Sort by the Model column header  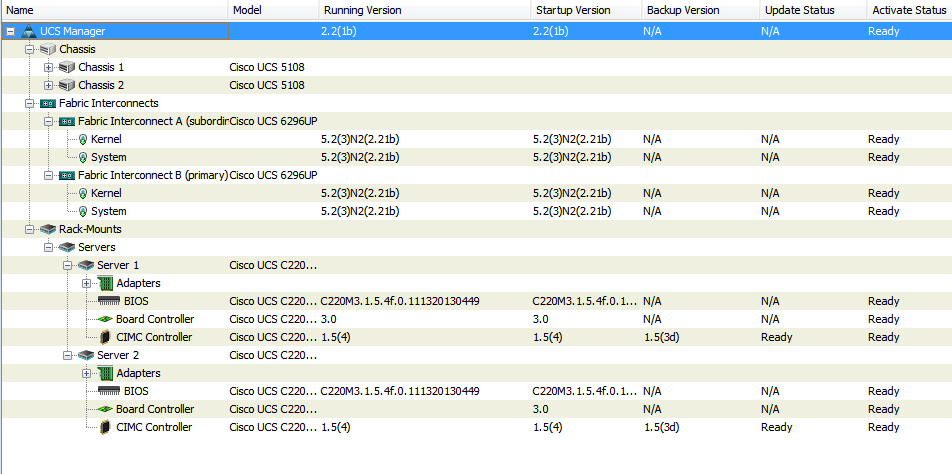pos(273,10)
